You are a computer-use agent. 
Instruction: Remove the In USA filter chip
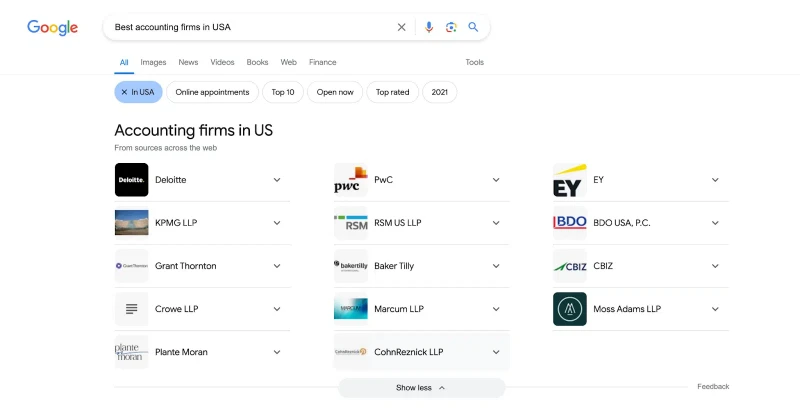[138, 92]
